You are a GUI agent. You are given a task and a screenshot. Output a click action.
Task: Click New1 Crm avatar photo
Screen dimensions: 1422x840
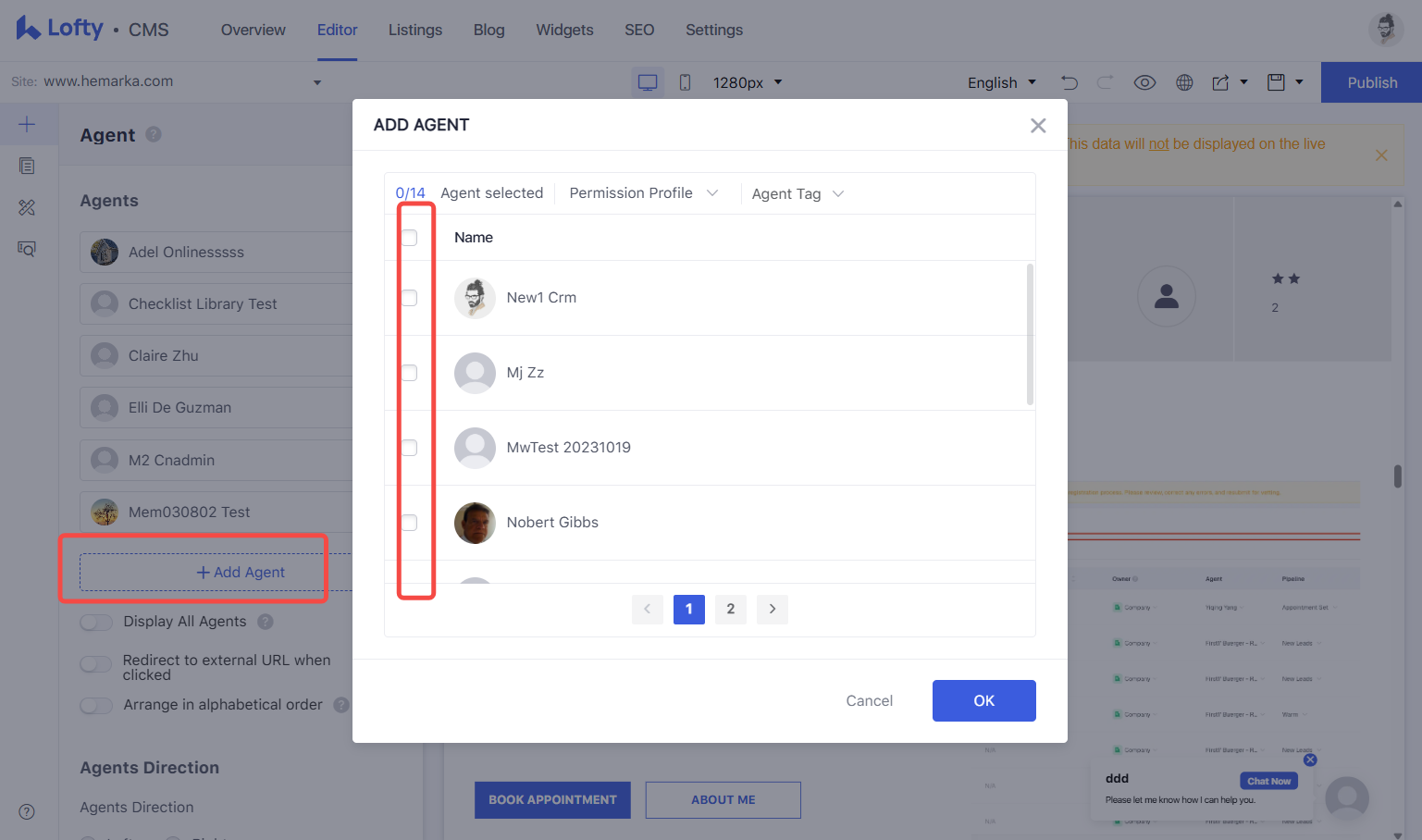click(x=475, y=298)
